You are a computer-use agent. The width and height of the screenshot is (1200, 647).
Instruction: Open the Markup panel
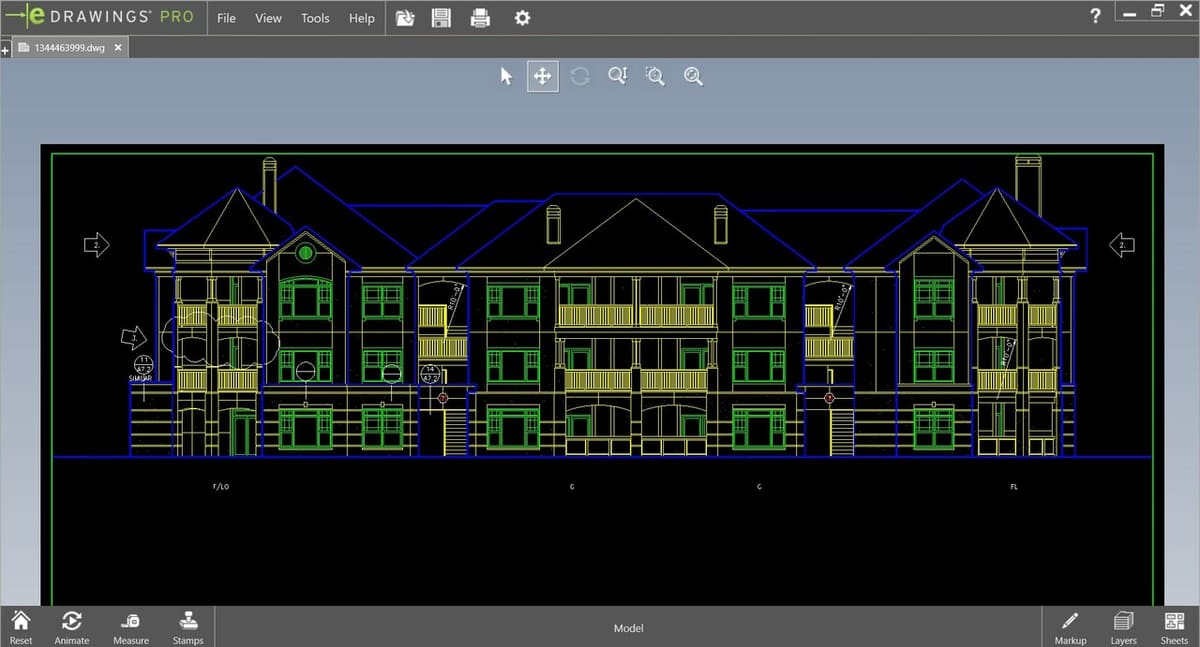(1070, 627)
